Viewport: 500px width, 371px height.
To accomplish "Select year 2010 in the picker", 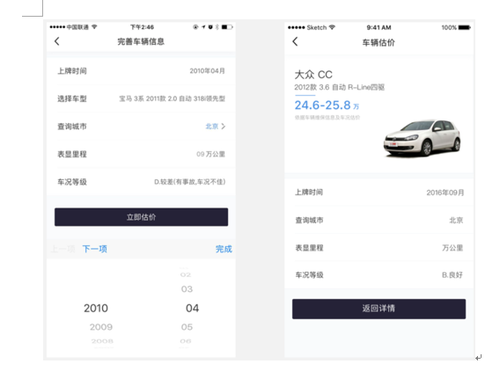I will coord(96,308).
